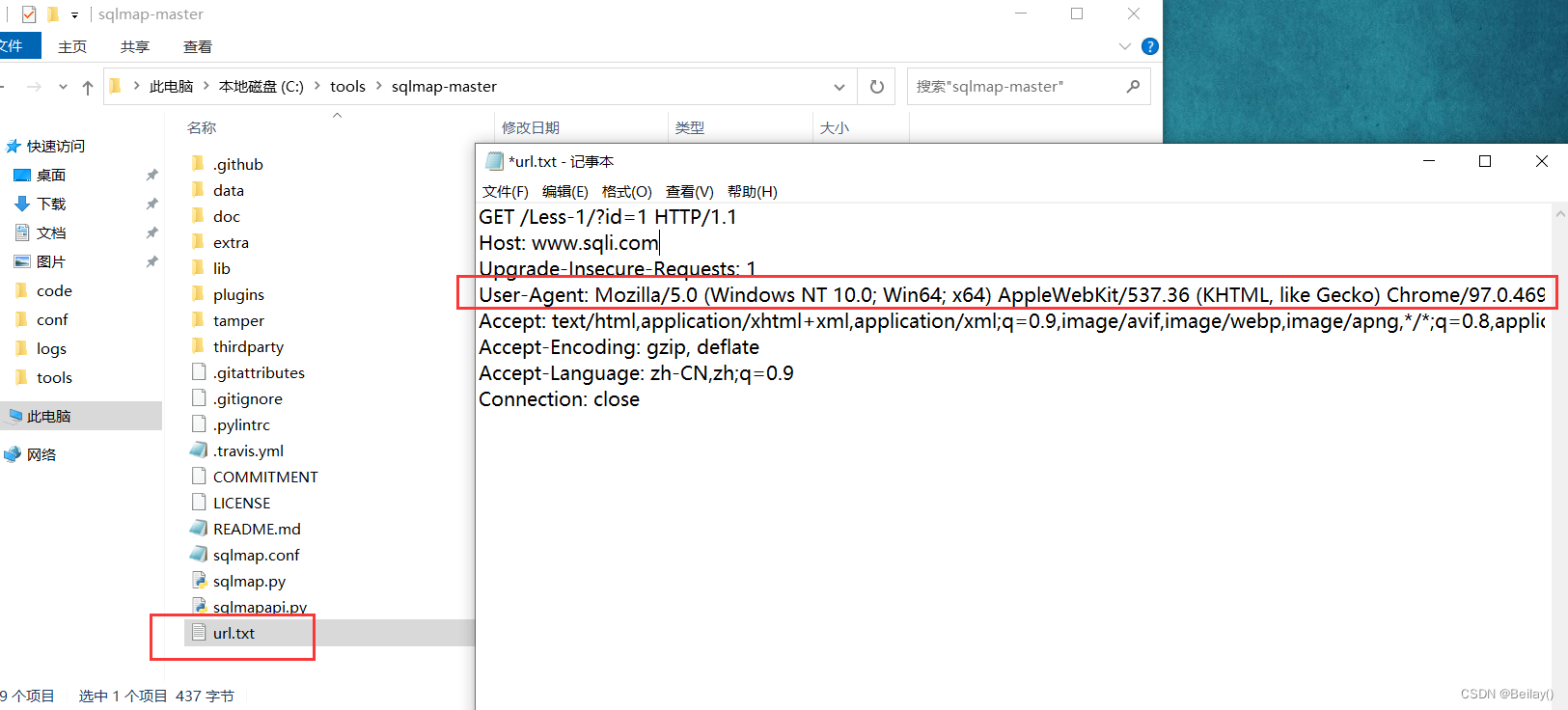
Task: Switch to Explorer 查看 ribbon tab
Action: 198,46
